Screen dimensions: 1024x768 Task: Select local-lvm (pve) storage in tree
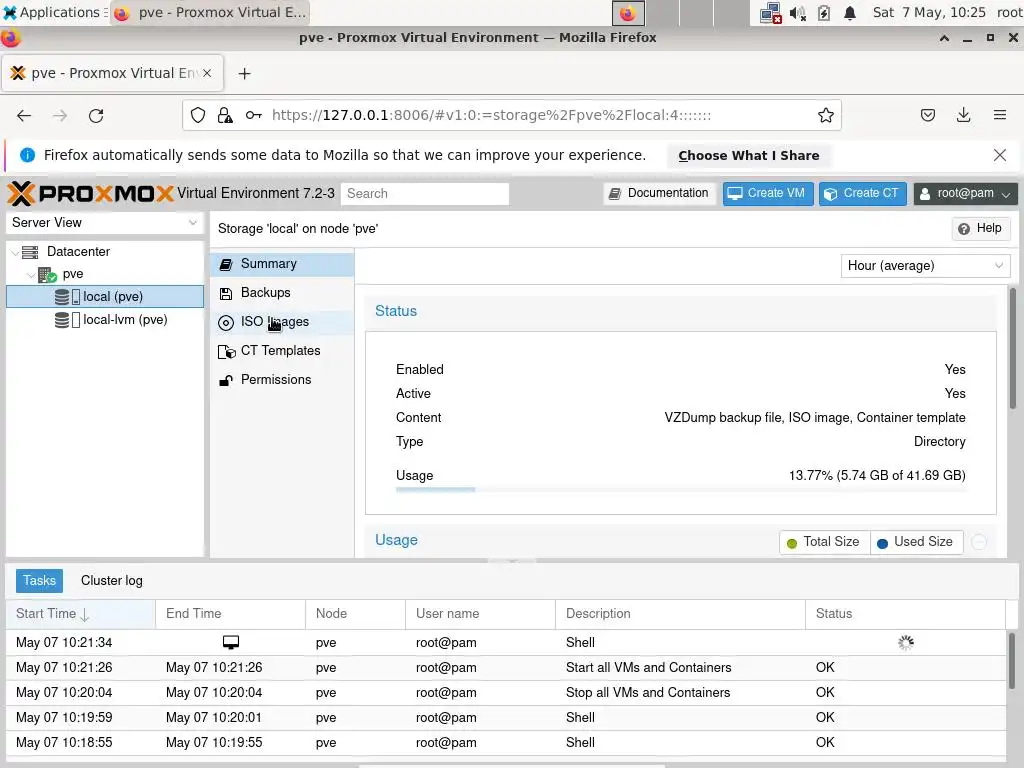pyautogui.click(x=105, y=319)
